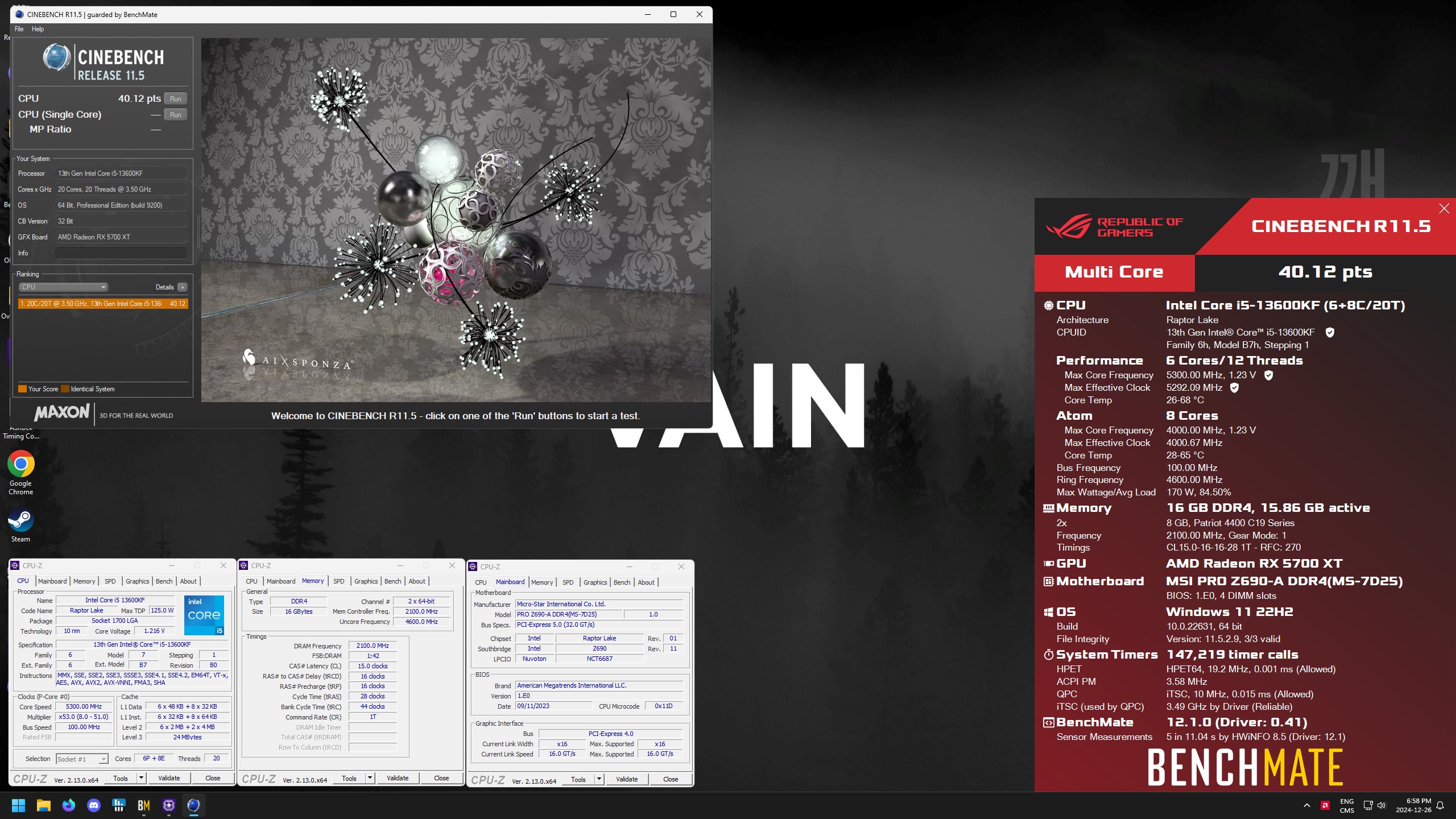Click the MAXON logo
1456x819 pixels.
coord(61,412)
